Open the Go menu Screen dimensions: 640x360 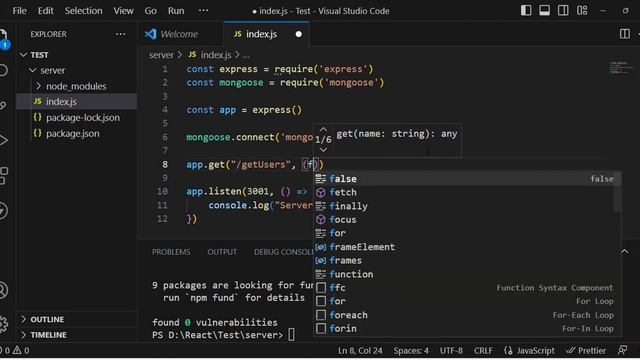pos(150,11)
